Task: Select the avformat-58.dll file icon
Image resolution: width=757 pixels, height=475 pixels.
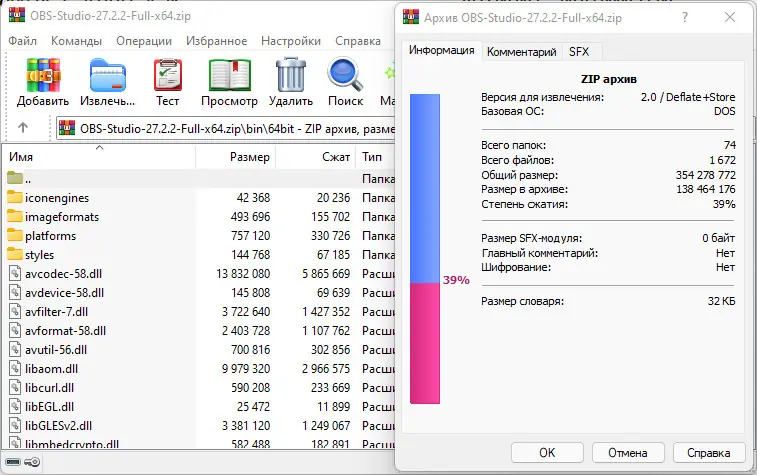Action: [15, 330]
